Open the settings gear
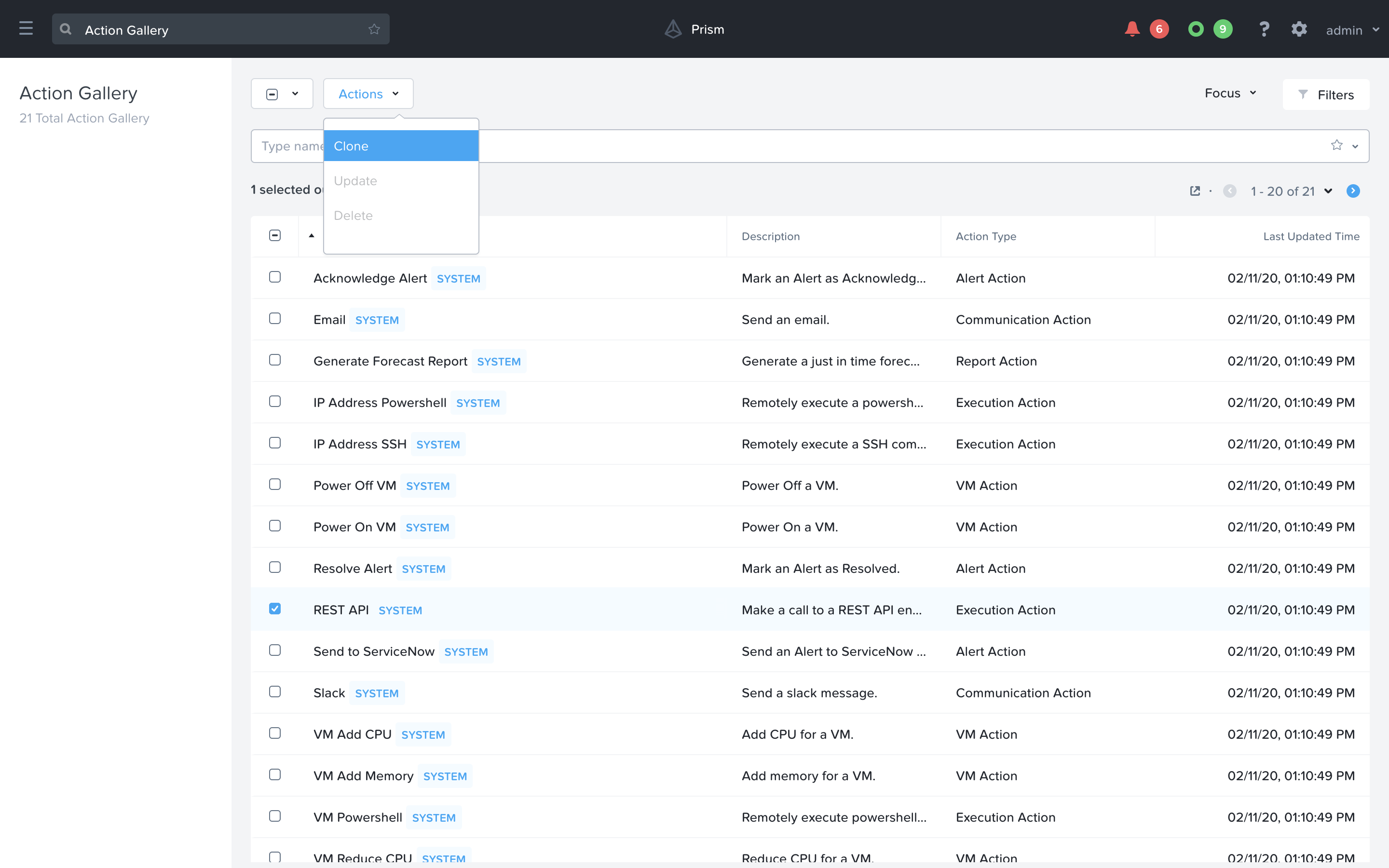The image size is (1389, 868). [x=1299, y=29]
